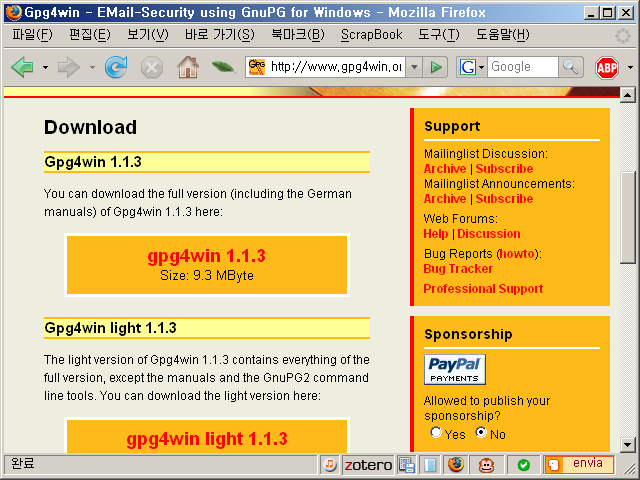Click the music note status bar icon
Image resolution: width=640 pixels, height=480 pixels.
[x=330, y=465]
